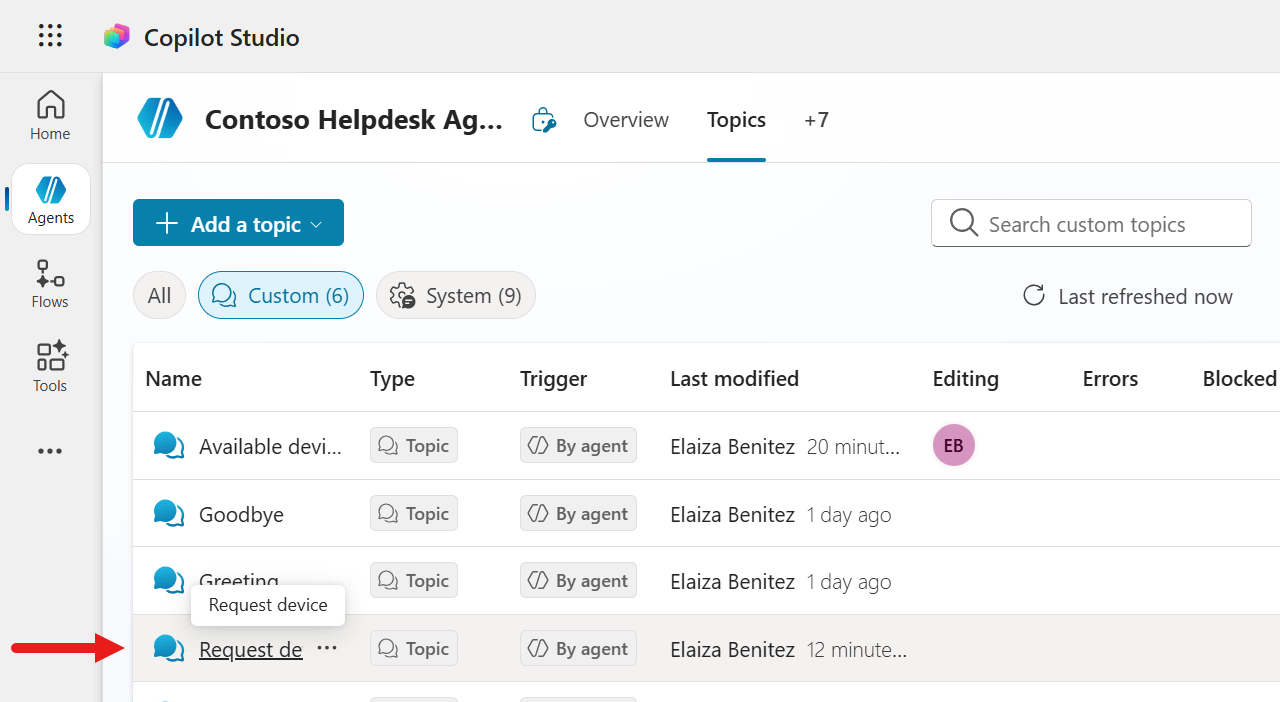Open the +7 overflow menu

click(x=816, y=119)
